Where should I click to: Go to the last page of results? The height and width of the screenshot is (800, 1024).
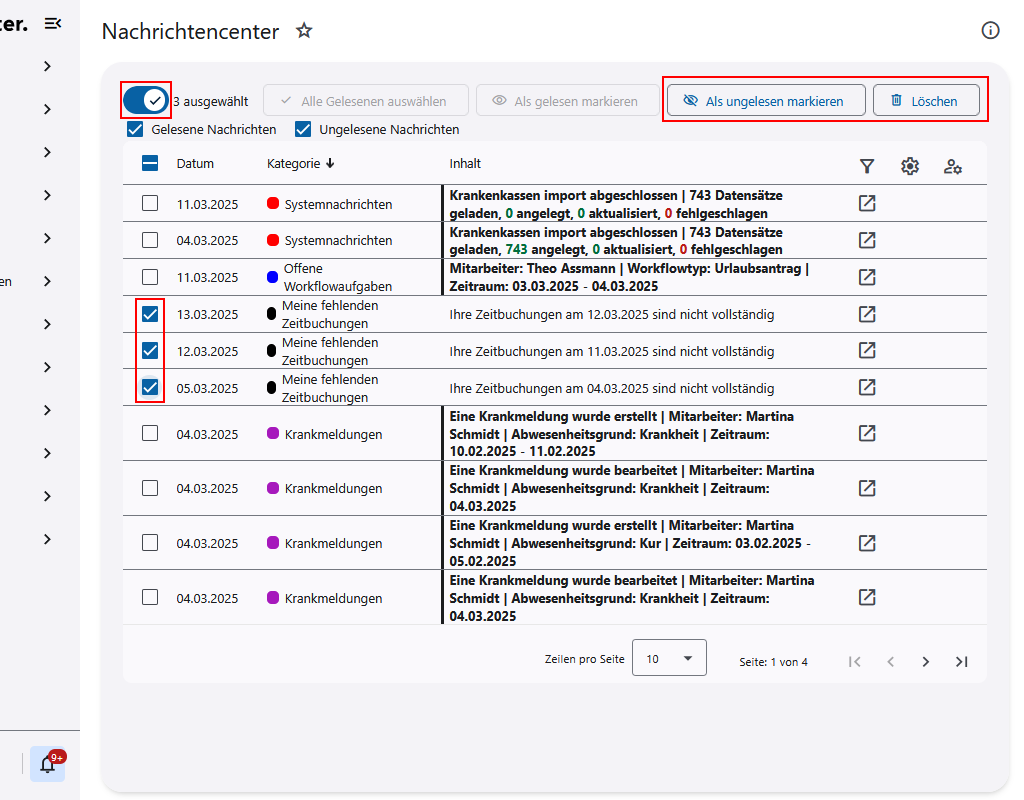click(x=961, y=661)
